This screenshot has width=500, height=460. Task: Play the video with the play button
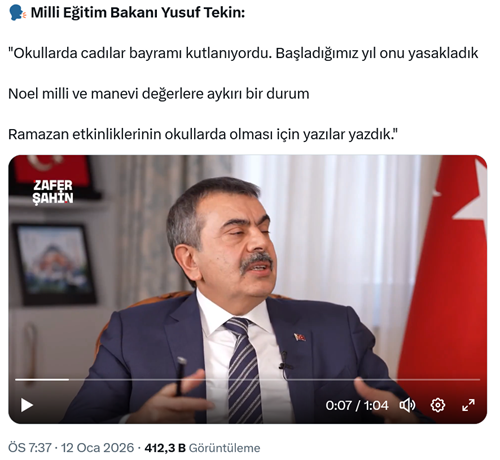click(27, 405)
